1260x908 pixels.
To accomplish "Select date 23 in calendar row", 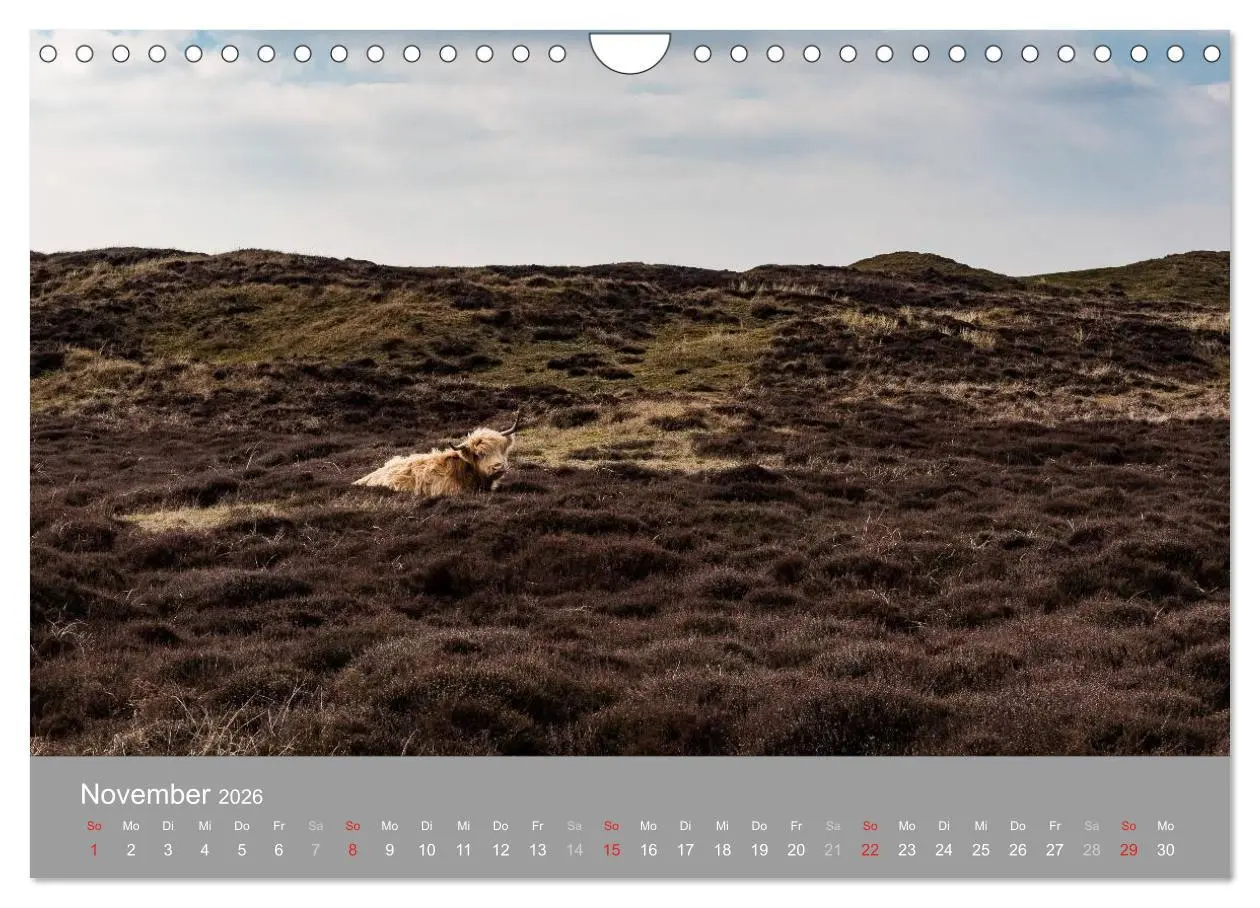I will click(907, 850).
